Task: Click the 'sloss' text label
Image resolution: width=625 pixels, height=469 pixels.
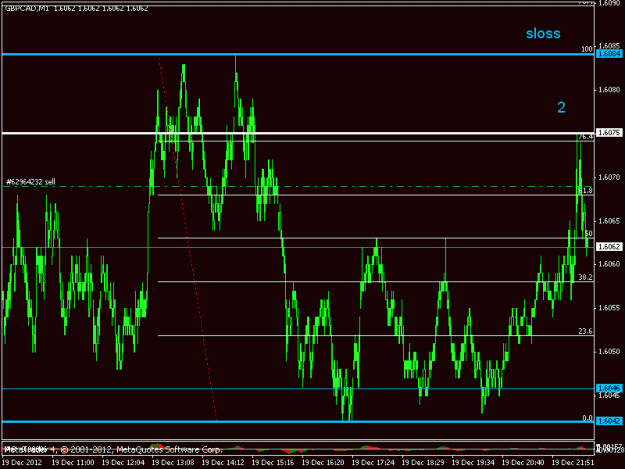Action: tap(543, 33)
